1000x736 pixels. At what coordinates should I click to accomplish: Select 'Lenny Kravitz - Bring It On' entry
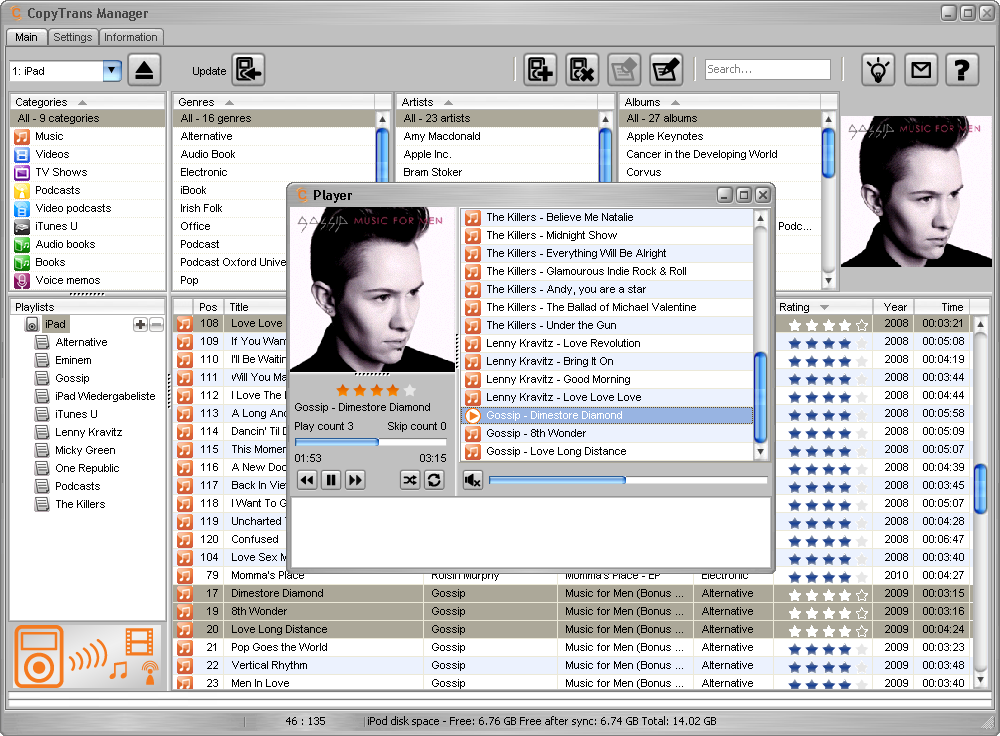coord(607,362)
